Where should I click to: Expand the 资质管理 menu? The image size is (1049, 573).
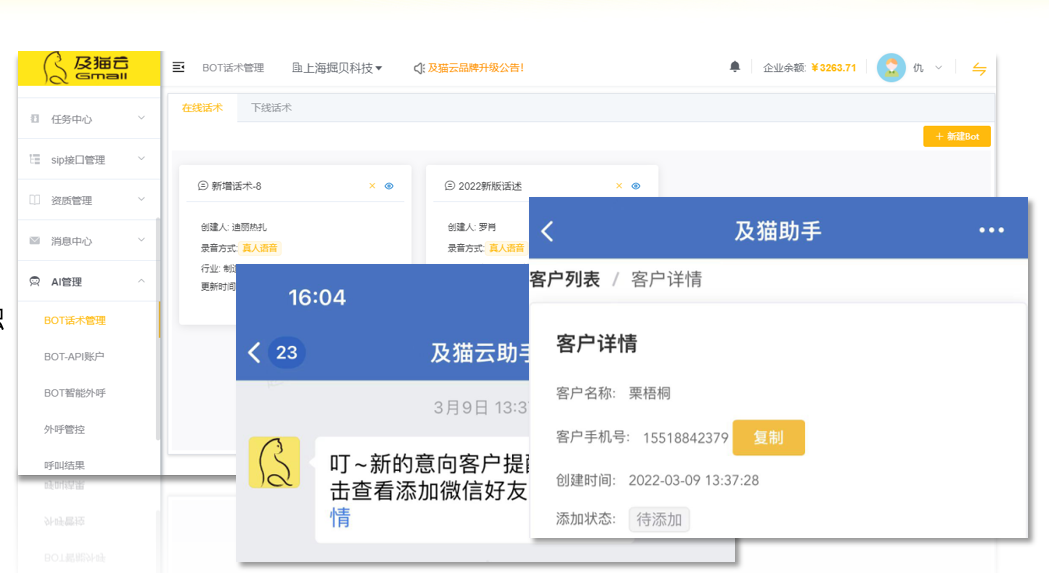pyautogui.click(x=141, y=199)
